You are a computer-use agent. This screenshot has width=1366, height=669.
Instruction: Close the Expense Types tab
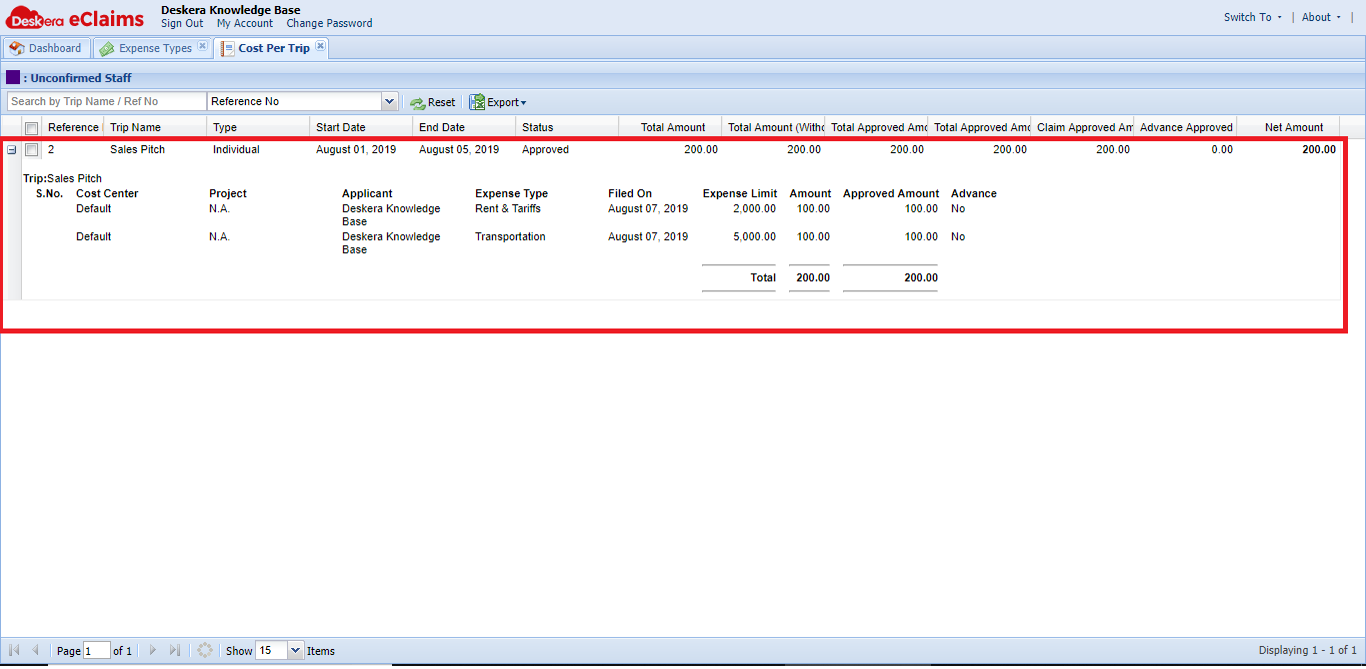pyautogui.click(x=202, y=46)
